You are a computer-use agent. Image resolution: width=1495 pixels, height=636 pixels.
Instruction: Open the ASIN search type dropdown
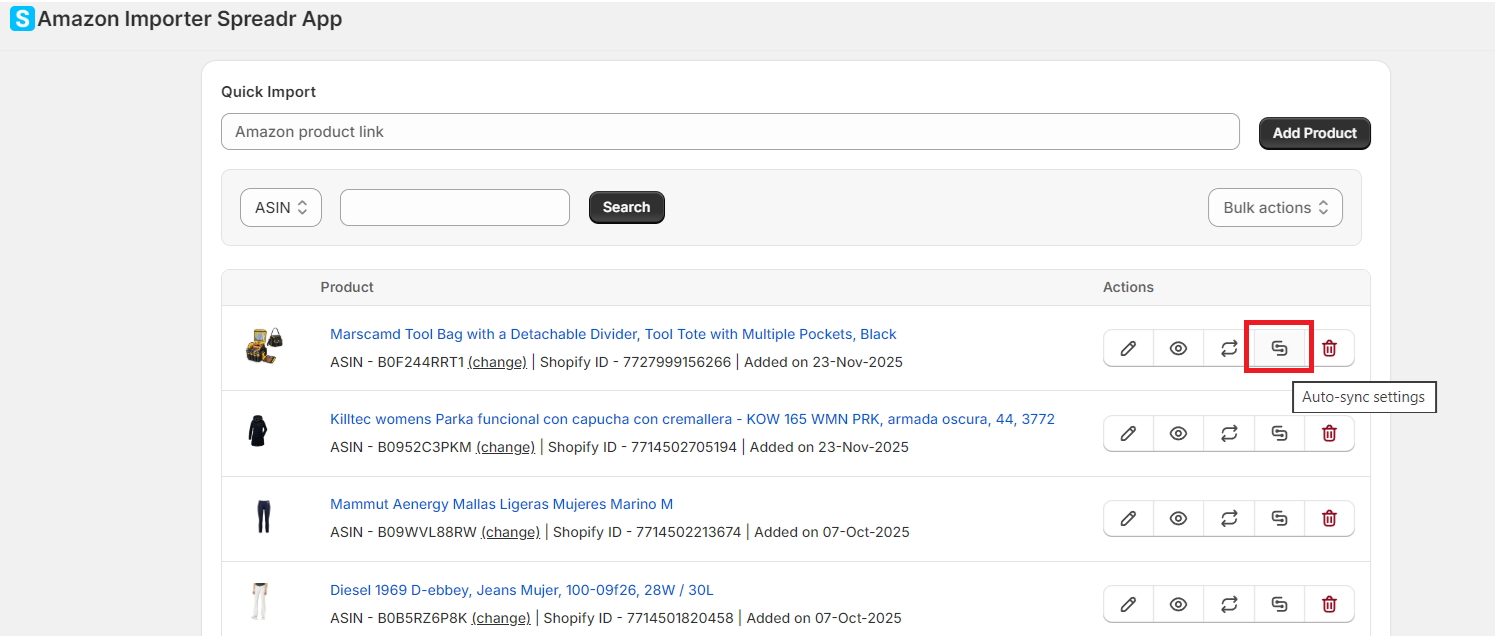pyautogui.click(x=281, y=207)
